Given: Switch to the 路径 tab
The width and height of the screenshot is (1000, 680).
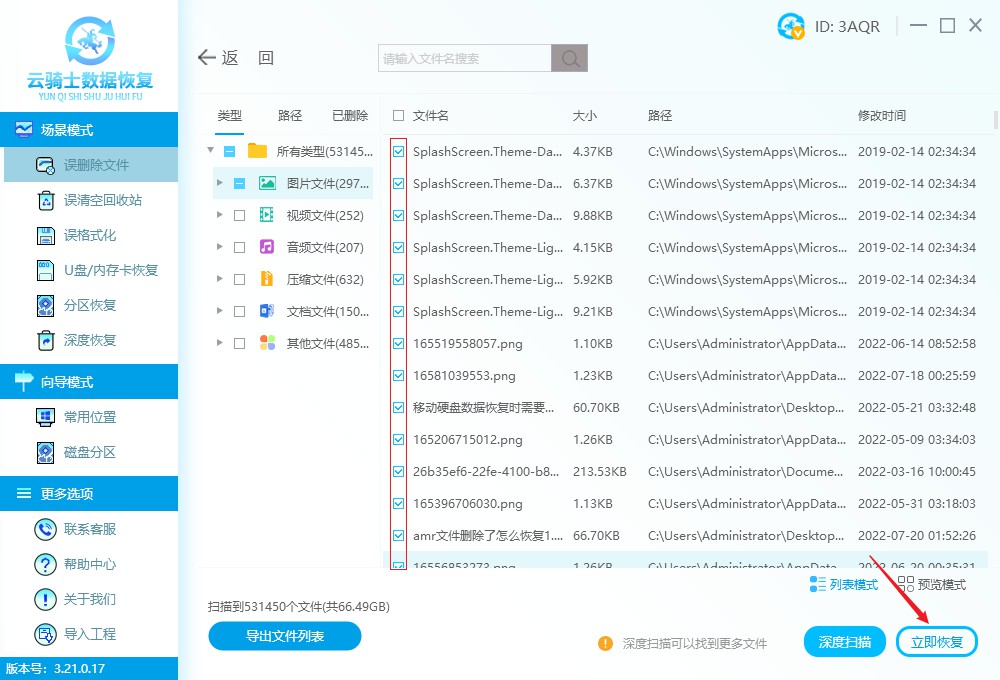Looking at the screenshot, I should (x=289, y=115).
